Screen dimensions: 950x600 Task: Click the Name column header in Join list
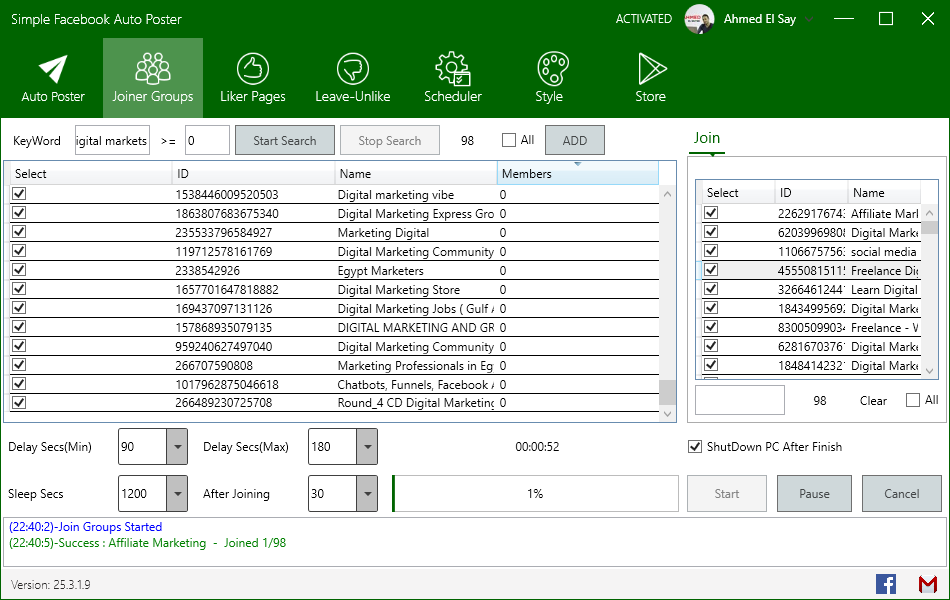click(885, 193)
